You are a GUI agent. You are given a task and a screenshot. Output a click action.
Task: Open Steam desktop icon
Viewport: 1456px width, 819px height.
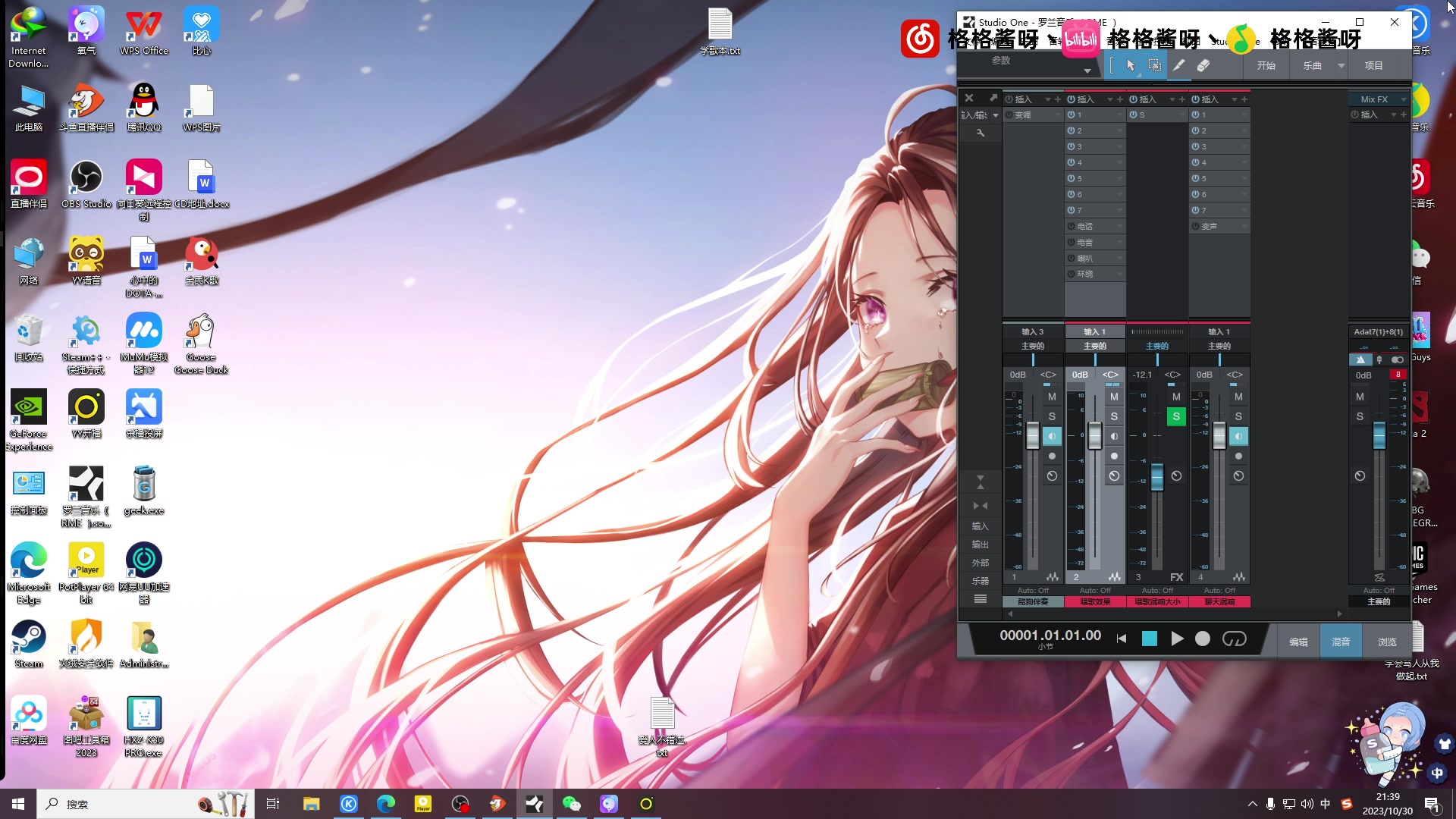coord(29,644)
